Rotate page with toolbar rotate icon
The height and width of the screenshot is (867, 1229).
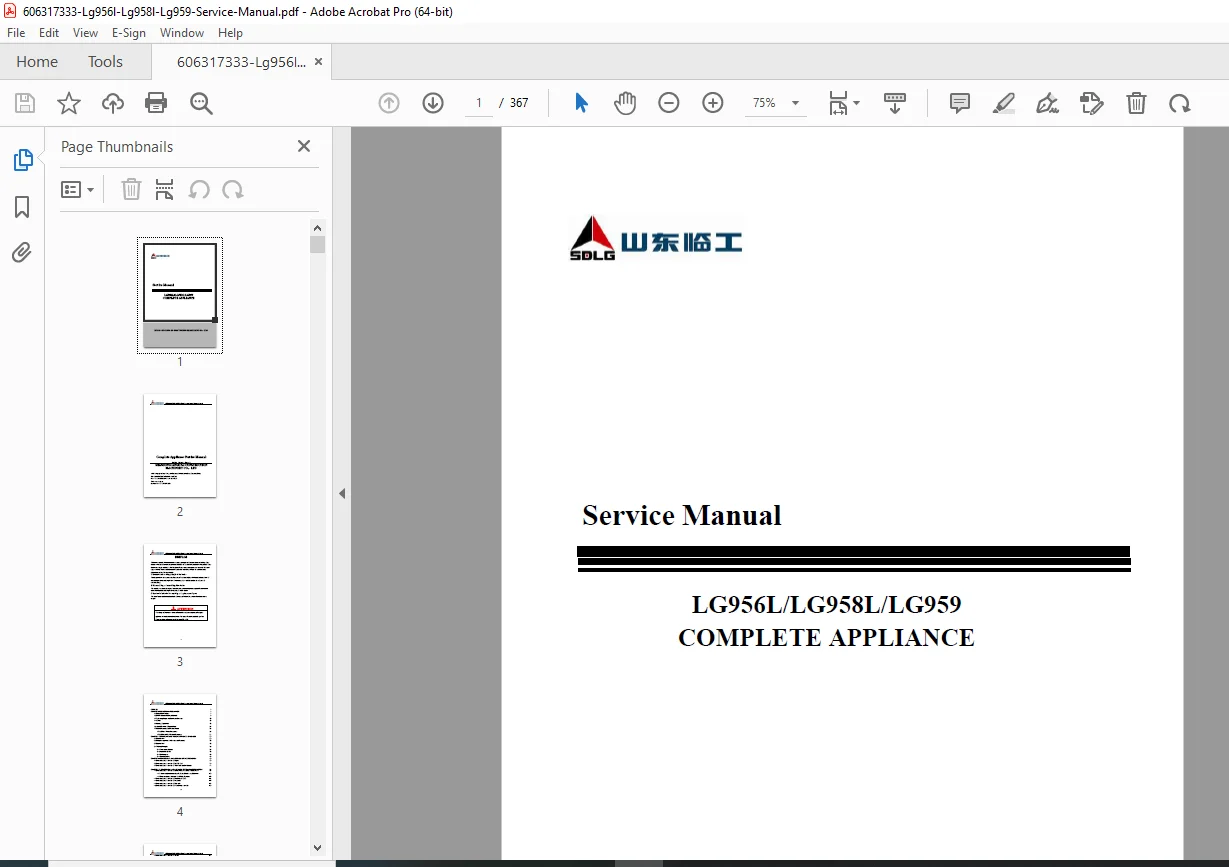[1180, 103]
